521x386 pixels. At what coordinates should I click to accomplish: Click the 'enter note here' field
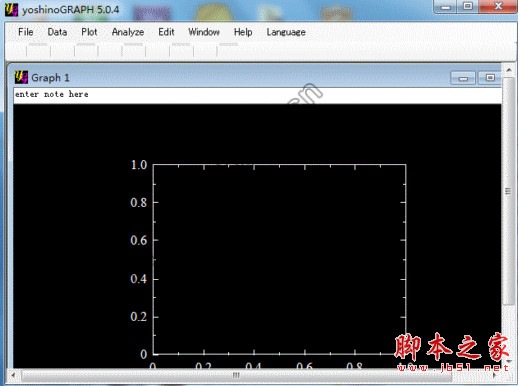pos(257,95)
